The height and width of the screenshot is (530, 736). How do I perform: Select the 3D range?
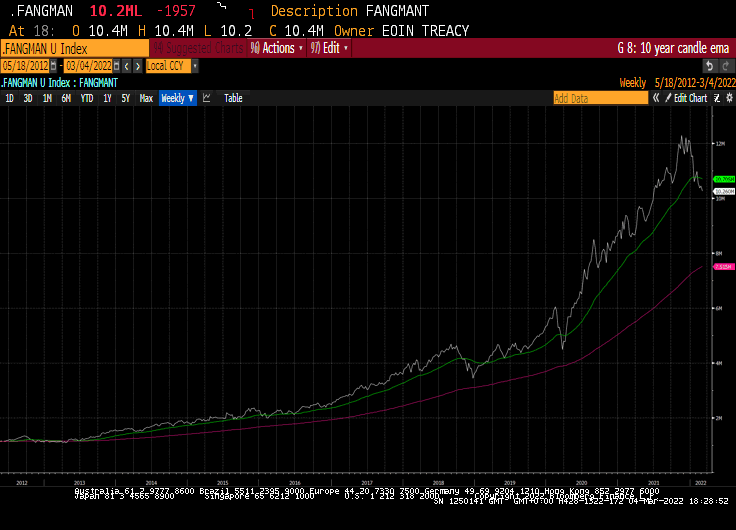(x=28, y=98)
